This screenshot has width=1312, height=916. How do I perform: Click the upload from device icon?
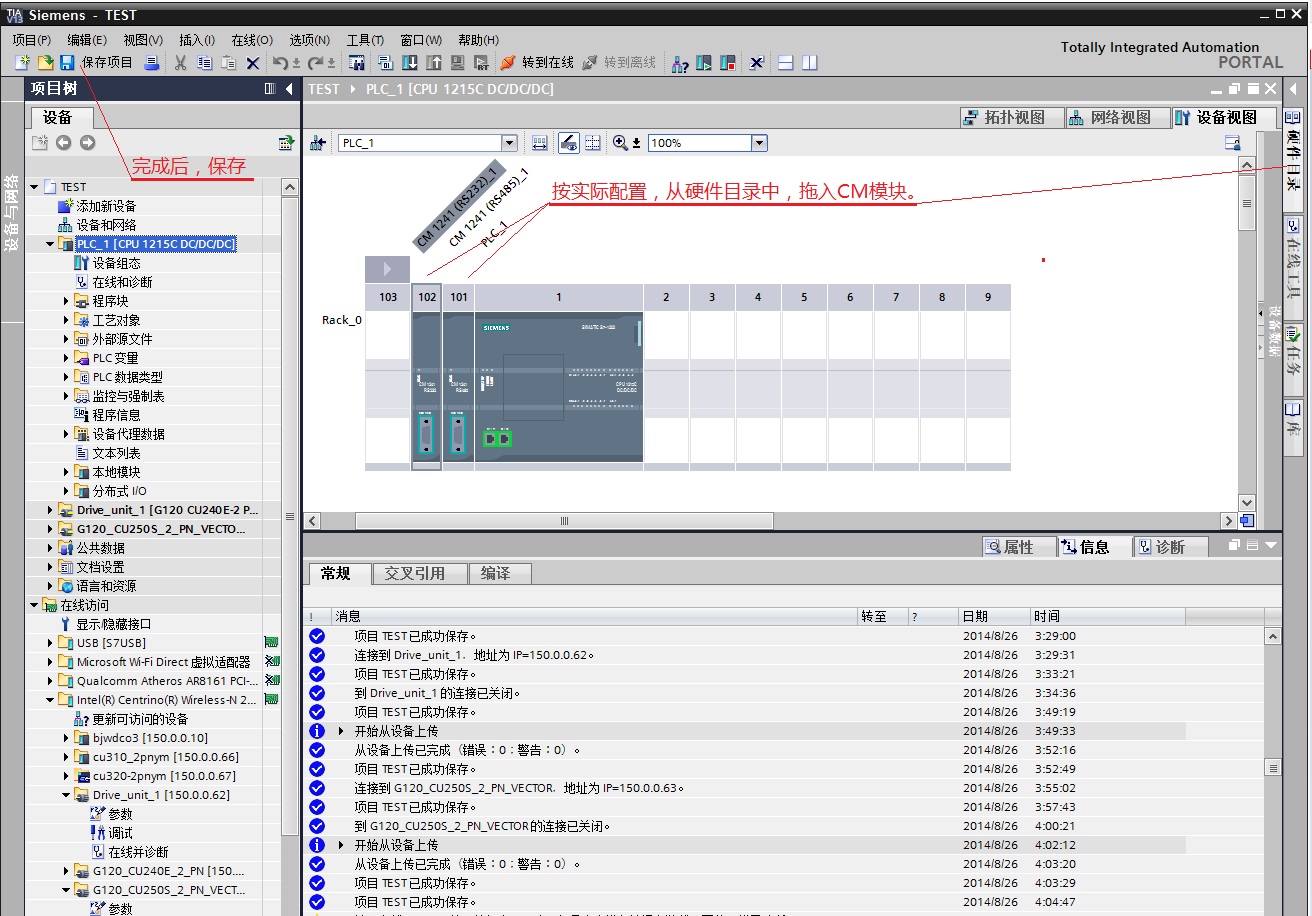tap(434, 63)
